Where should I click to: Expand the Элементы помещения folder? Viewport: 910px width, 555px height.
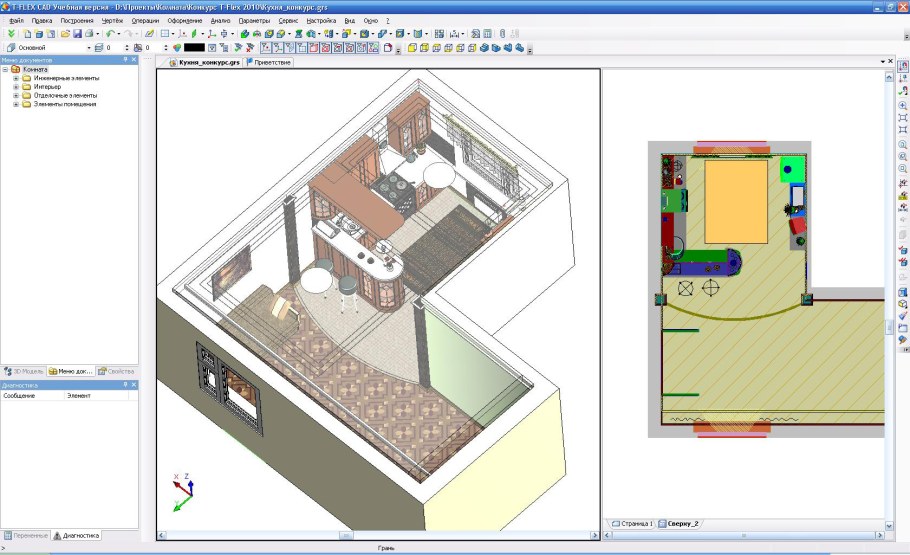[x=15, y=104]
